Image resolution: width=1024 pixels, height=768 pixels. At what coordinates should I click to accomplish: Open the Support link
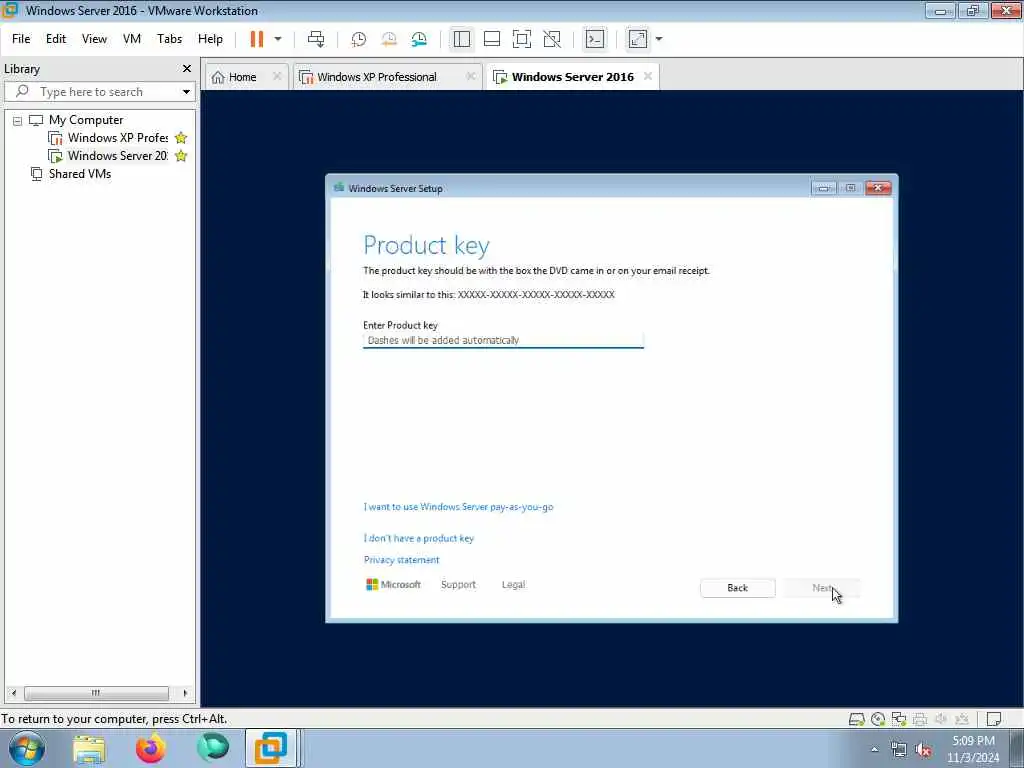coord(458,584)
